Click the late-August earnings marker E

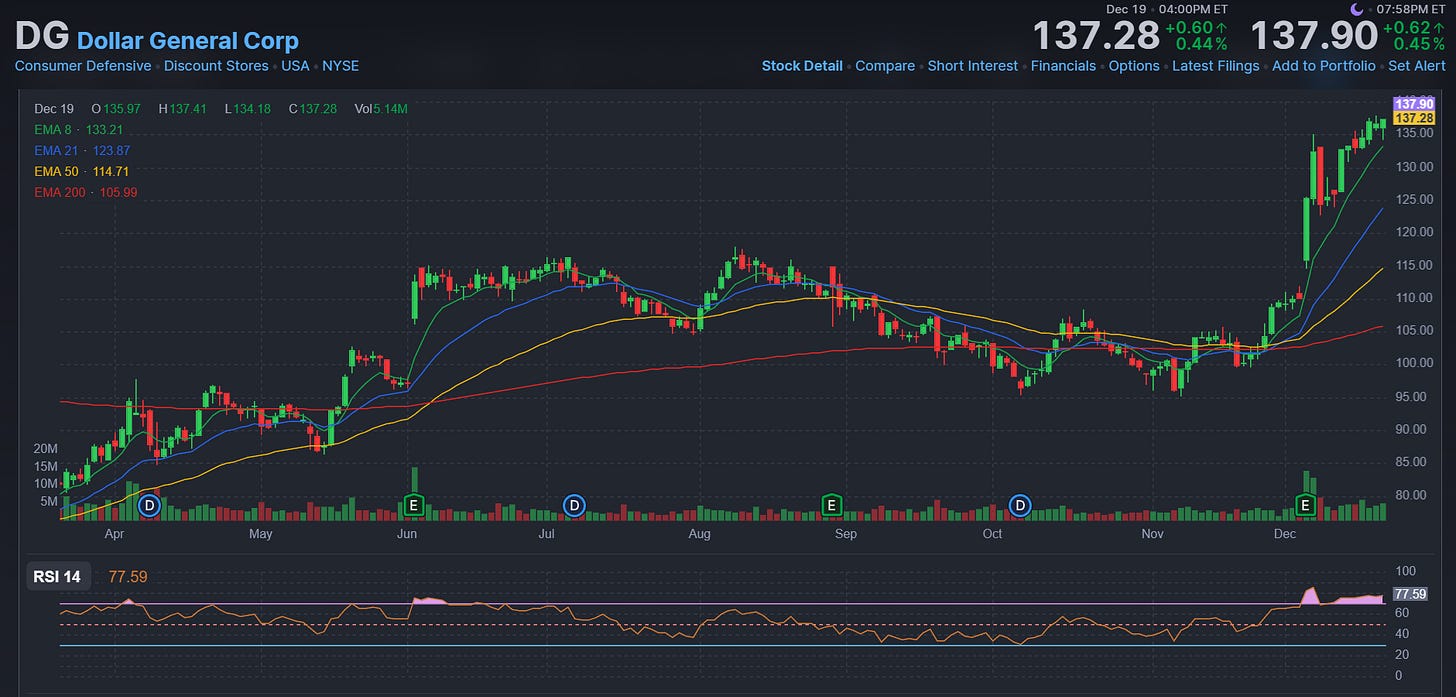point(830,505)
